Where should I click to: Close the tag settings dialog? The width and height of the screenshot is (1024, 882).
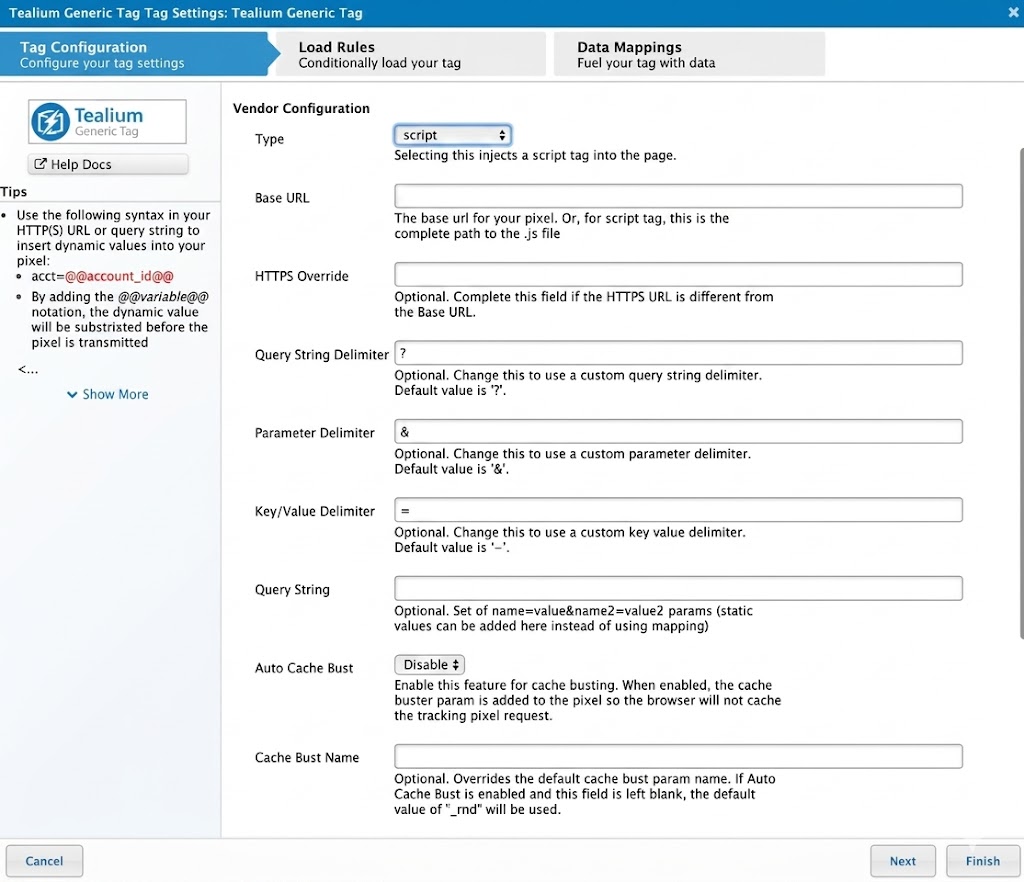click(1013, 13)
